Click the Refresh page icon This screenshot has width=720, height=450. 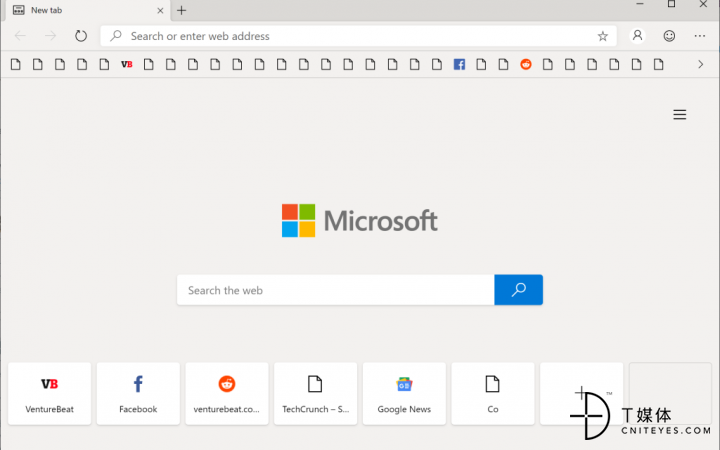[x=81, y=36]
